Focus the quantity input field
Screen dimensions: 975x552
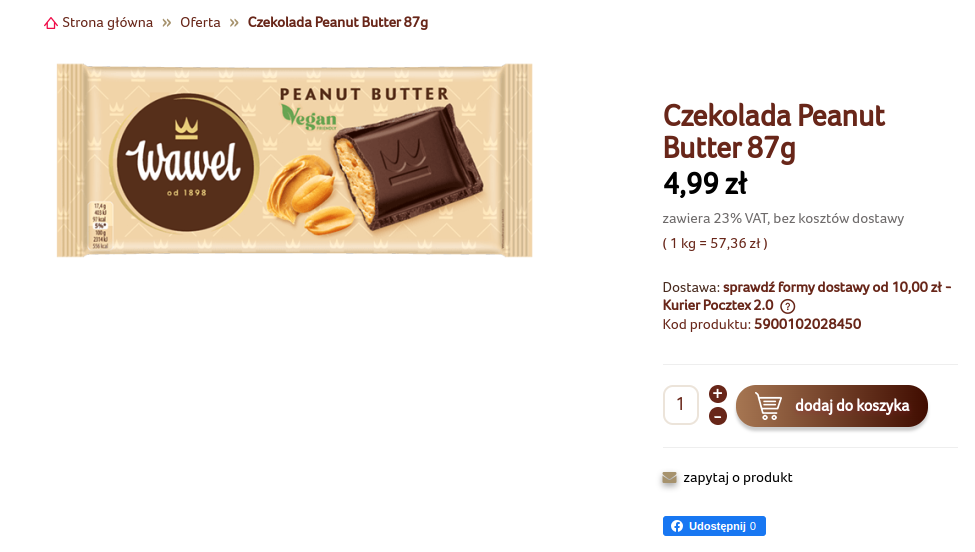click(681, 405)
